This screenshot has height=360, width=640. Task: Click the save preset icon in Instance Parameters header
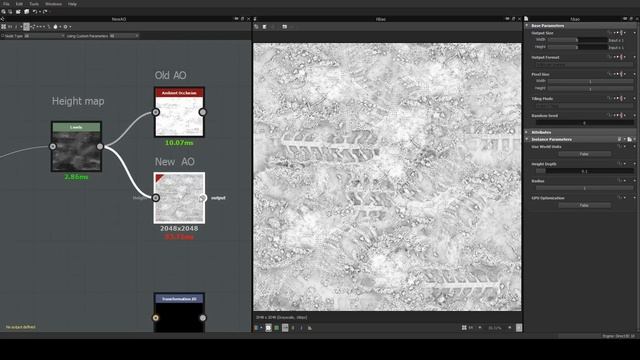point(629,139)
